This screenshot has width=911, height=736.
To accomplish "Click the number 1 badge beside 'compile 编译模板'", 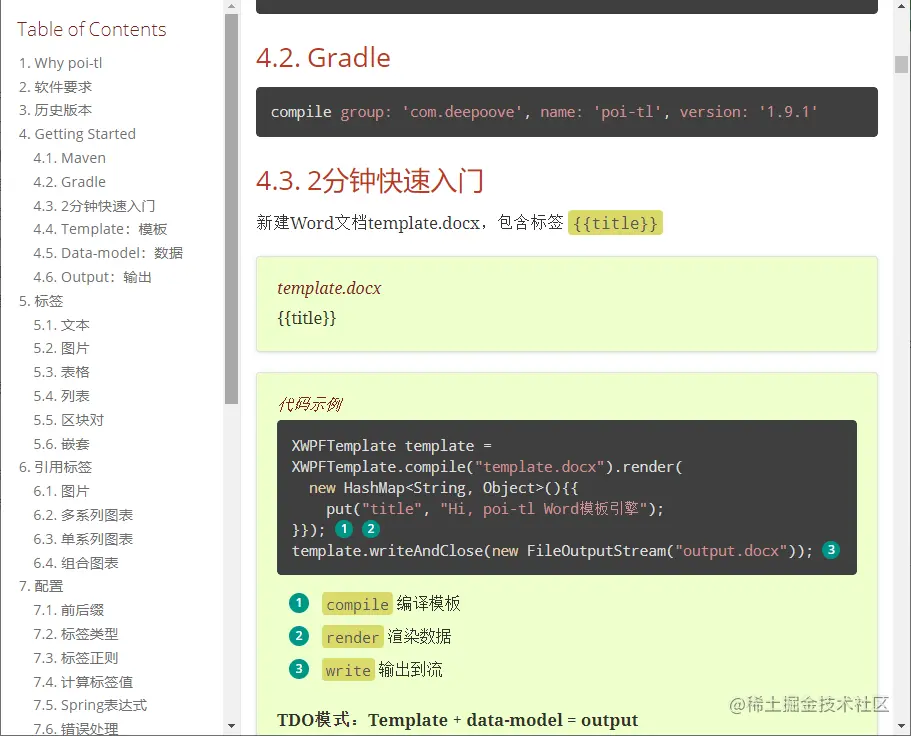I will (299, 604).
